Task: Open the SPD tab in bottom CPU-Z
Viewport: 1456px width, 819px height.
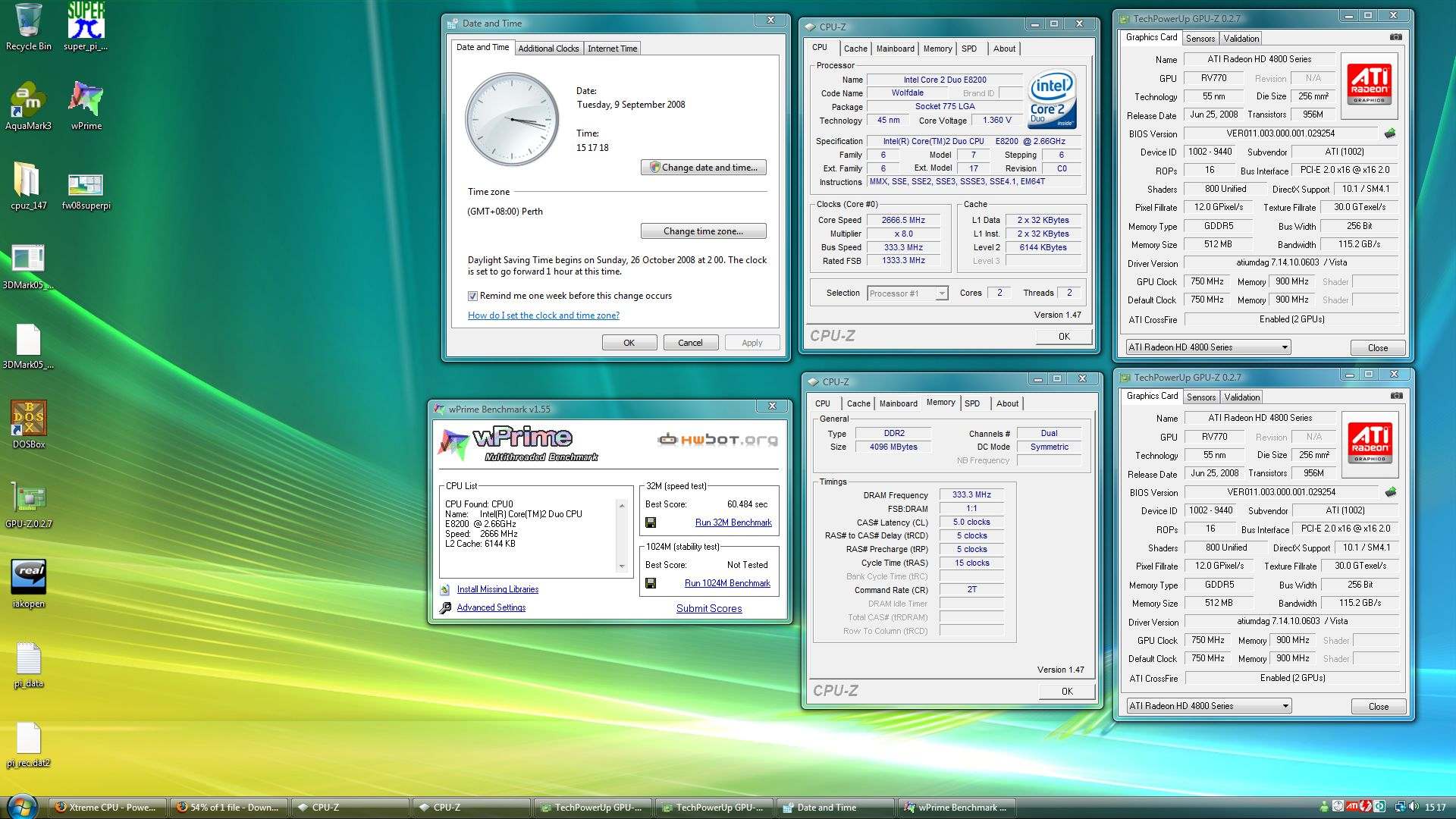Action: [x=972, y=404]
